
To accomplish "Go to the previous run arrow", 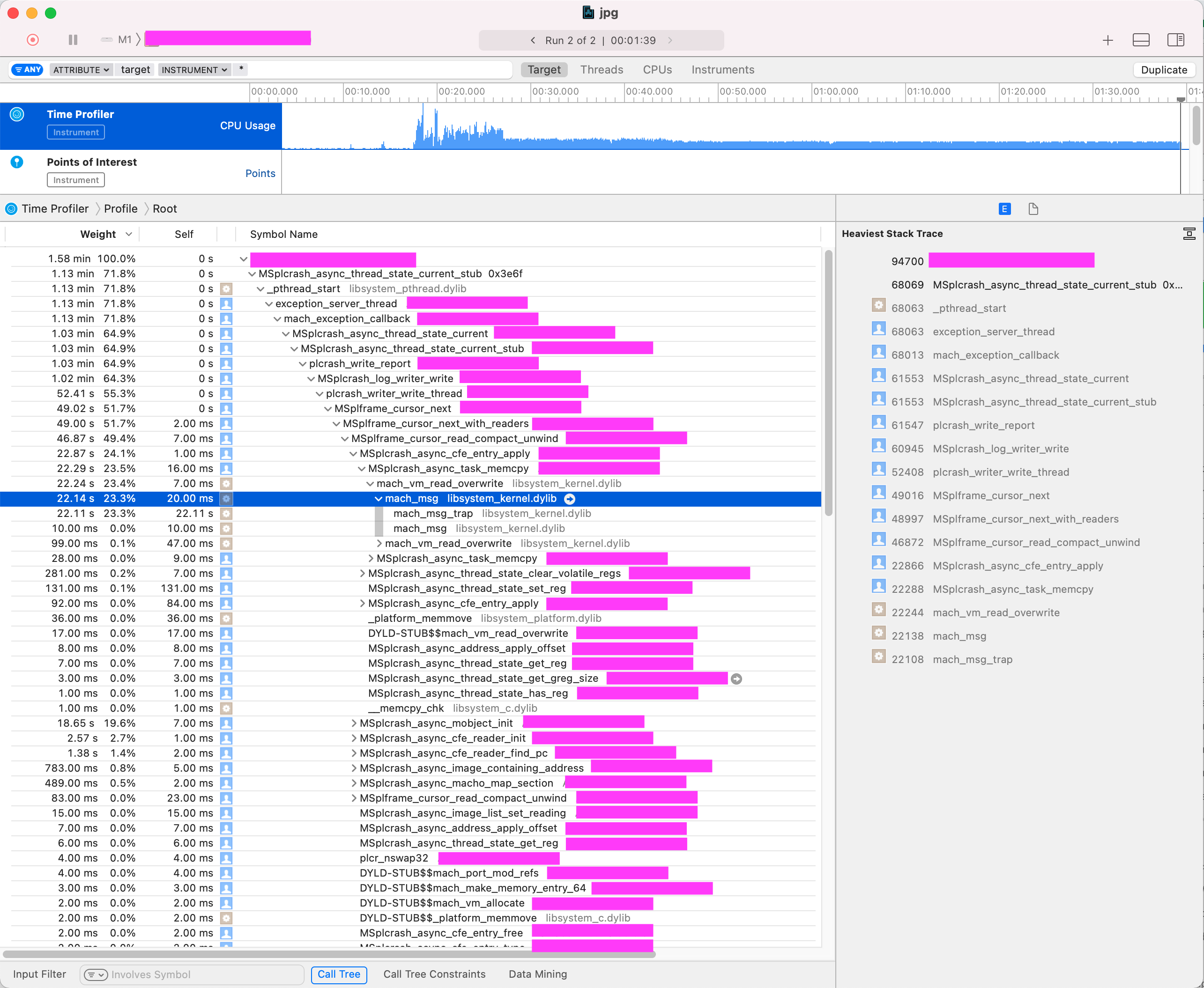I will pyautogui.click(x=533, y=40).
